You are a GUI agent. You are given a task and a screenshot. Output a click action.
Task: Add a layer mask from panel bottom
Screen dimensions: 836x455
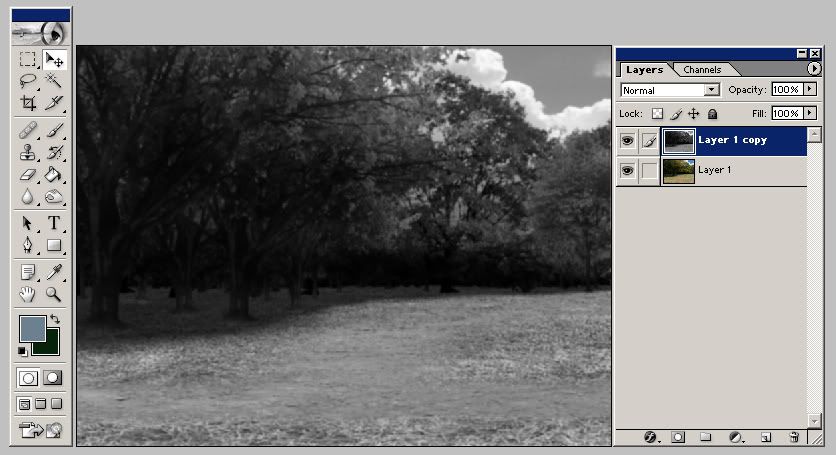click(x=677, y=437)
